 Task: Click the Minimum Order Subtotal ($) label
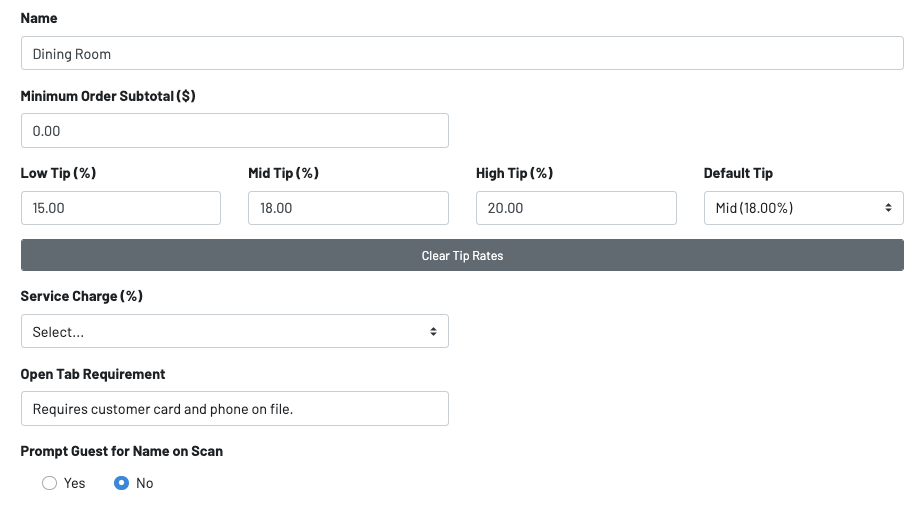click(108, 96)
